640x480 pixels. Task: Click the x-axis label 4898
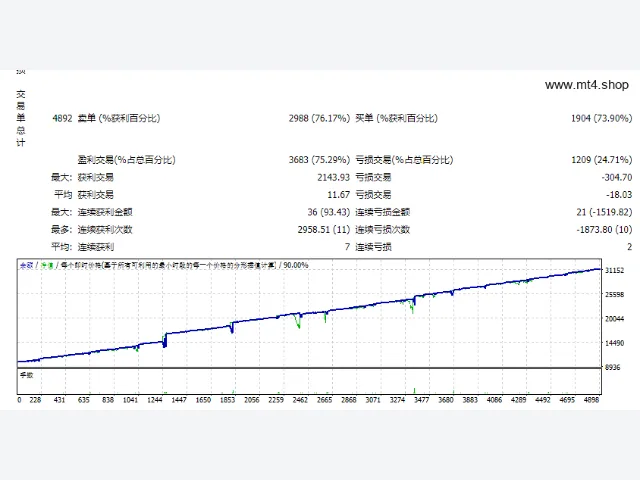click(591, 400)
